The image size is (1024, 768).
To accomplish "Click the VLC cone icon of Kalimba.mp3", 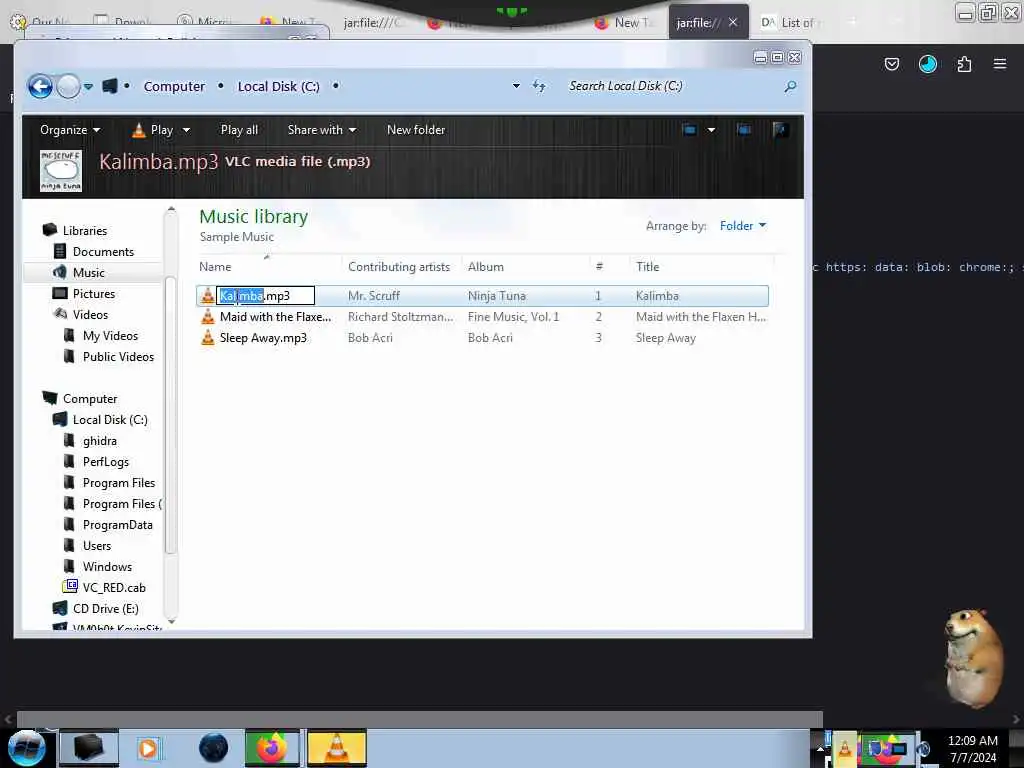I will (208, 296).
